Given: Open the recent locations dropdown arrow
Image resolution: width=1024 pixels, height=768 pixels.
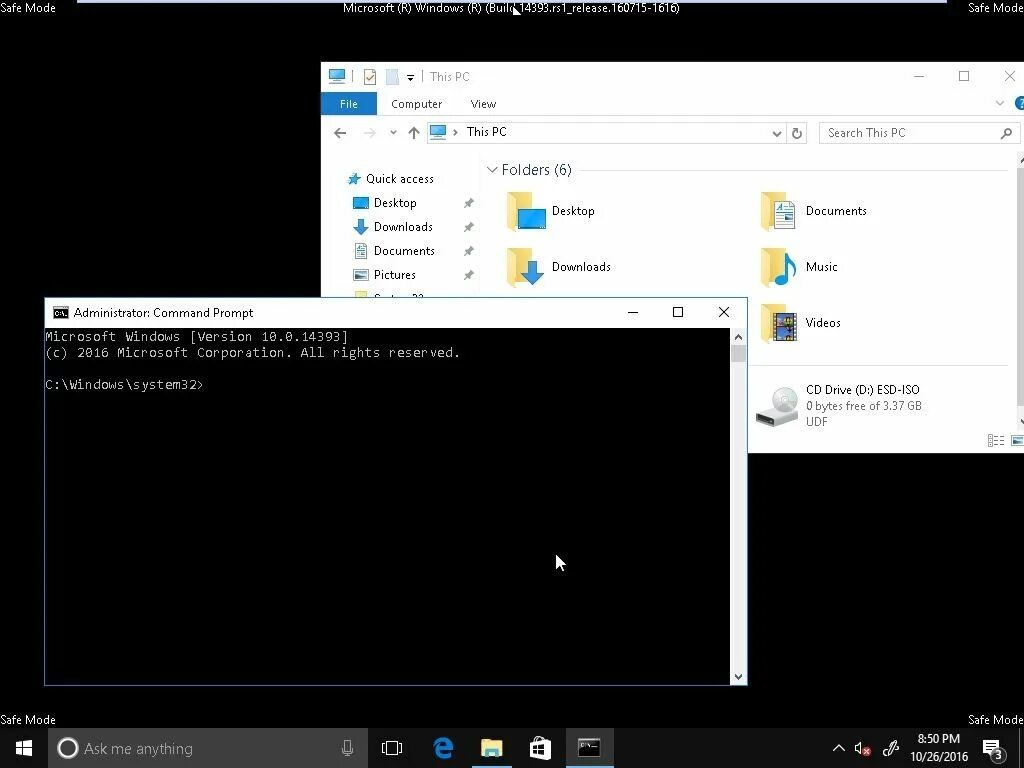Looking at the screenshot, I should click(393, 133).
